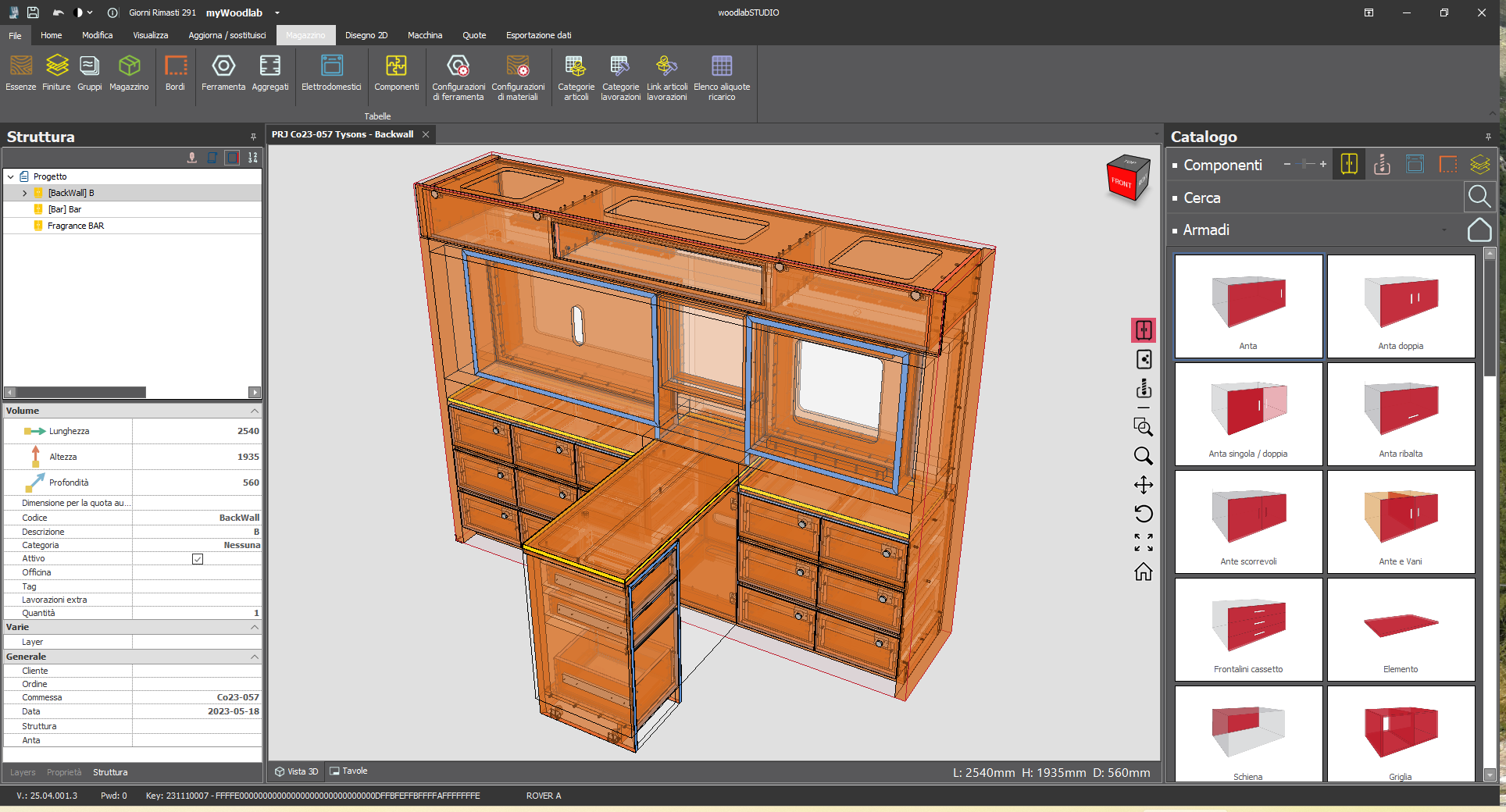
Task: Open the Elettrodomestici table
Action: click(x=330, y=74)
